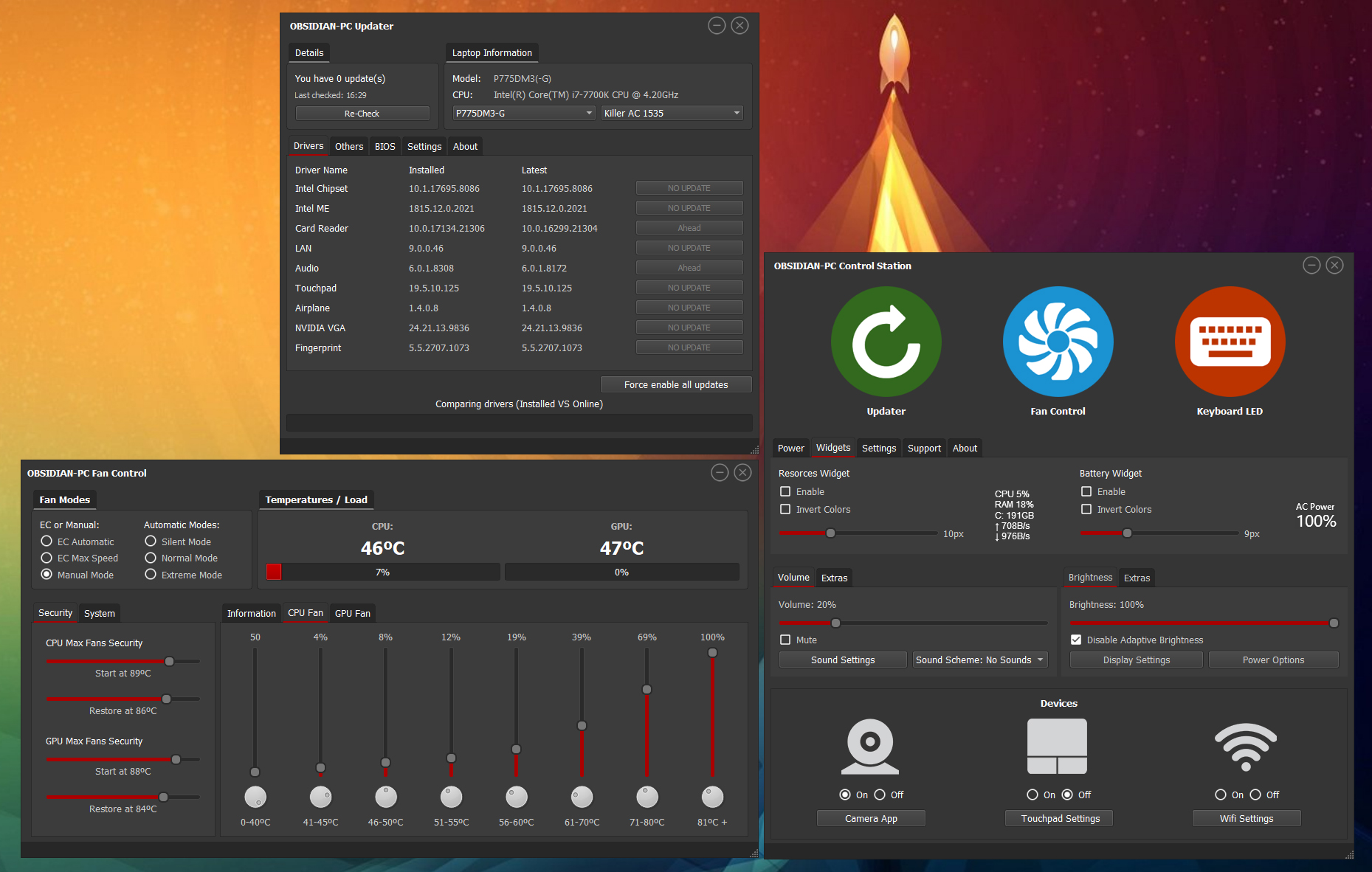Open the Camera App
Screen dimensions: 1372x872
(x=871, y=818)
